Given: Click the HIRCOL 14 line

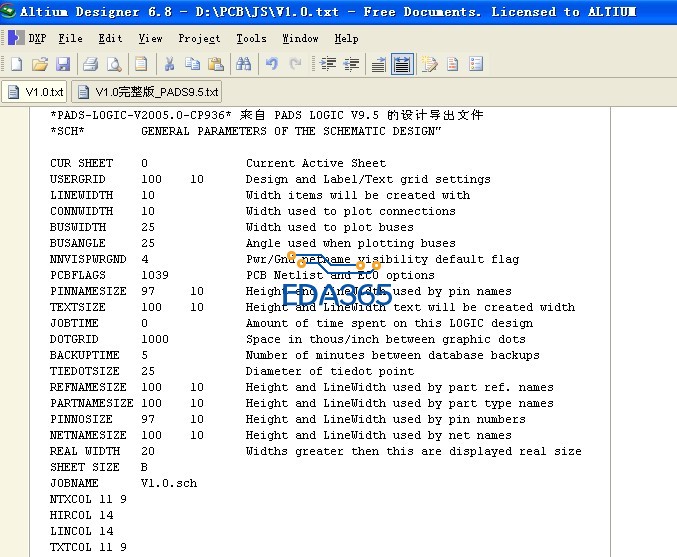Looking at the screenshot, I should point(82,515).
